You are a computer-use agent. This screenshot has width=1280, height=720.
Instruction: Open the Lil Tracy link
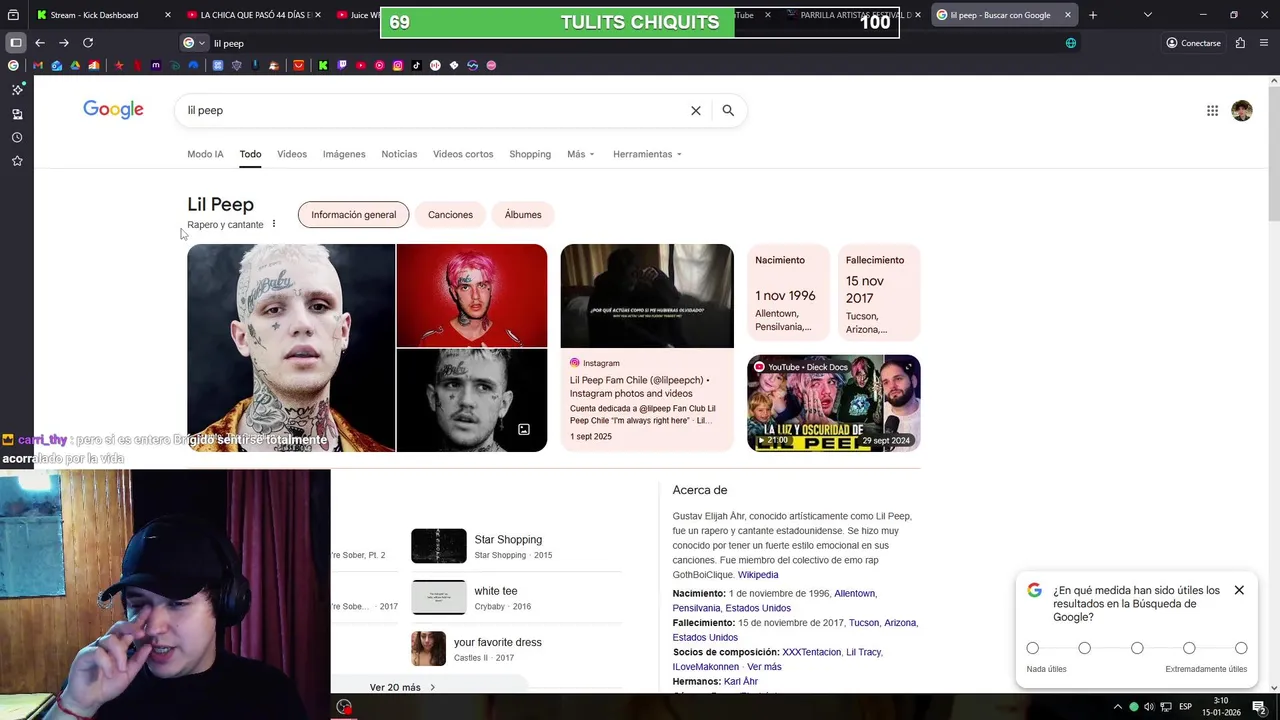864,652
